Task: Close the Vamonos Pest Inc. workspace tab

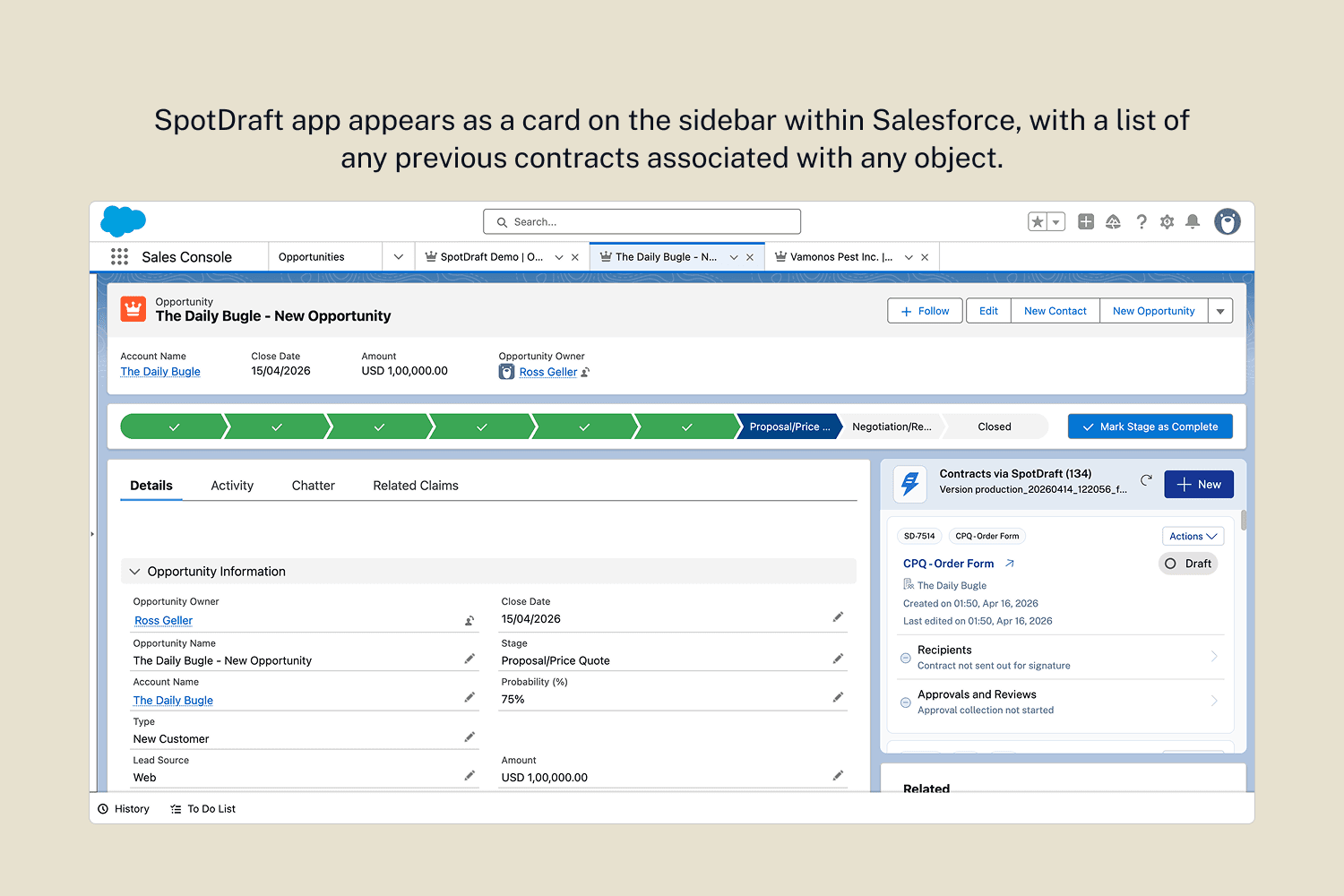Action: pos(925,257)
